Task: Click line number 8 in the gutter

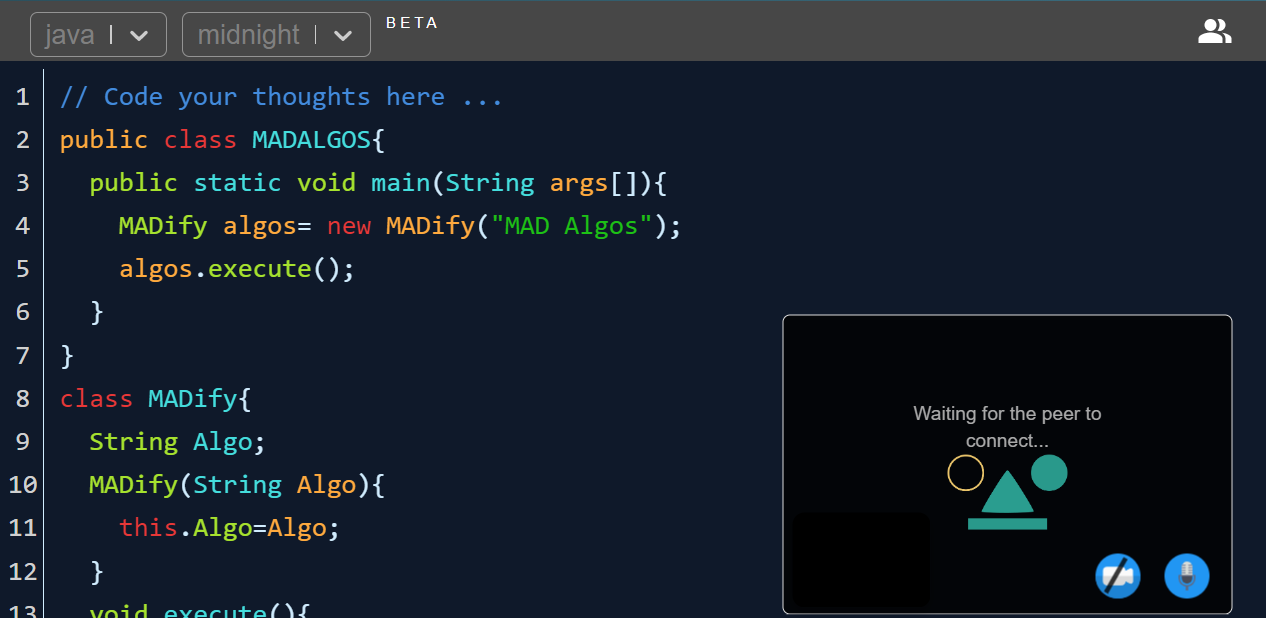Action: (x=22, y=399)
